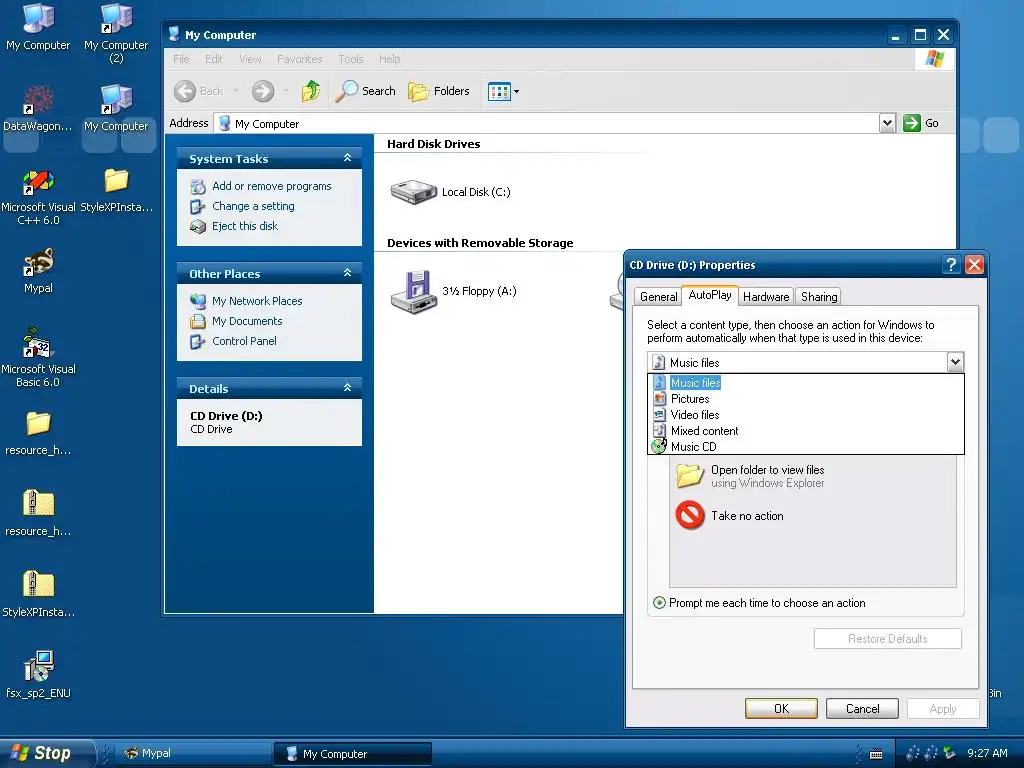Switch to the Hardware tab
This screenshot has height=768, width=1024.
(x=766, y=296)
